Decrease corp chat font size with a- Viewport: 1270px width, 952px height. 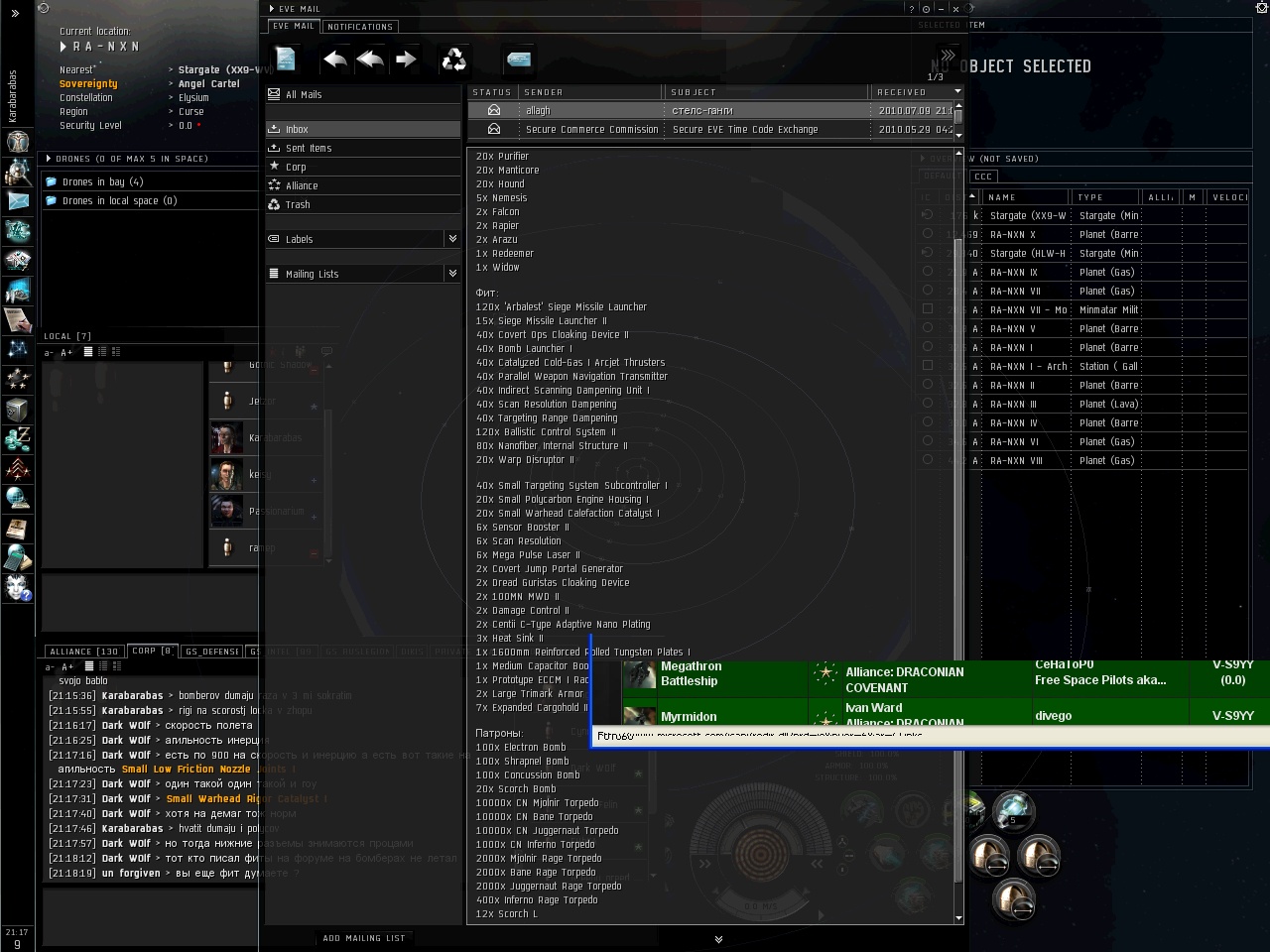[x=49, y=667]
